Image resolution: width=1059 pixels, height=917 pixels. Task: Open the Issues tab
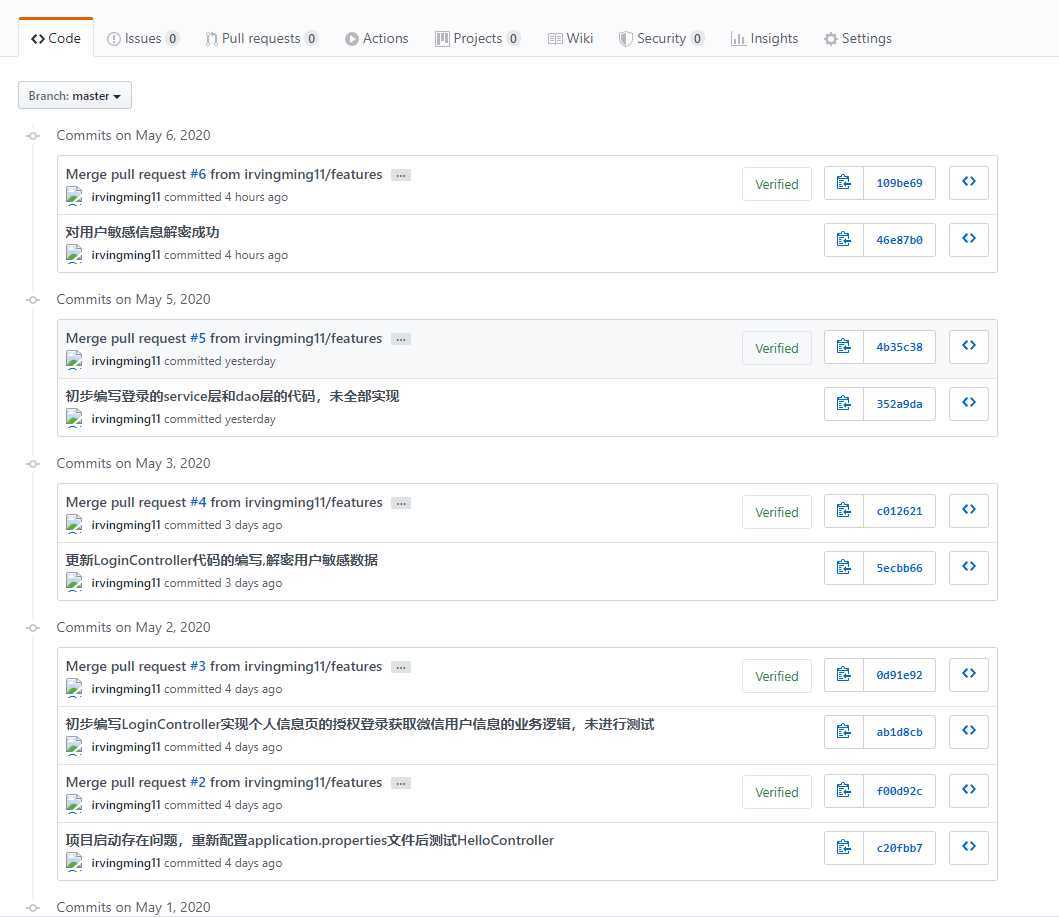pos(143,38)
